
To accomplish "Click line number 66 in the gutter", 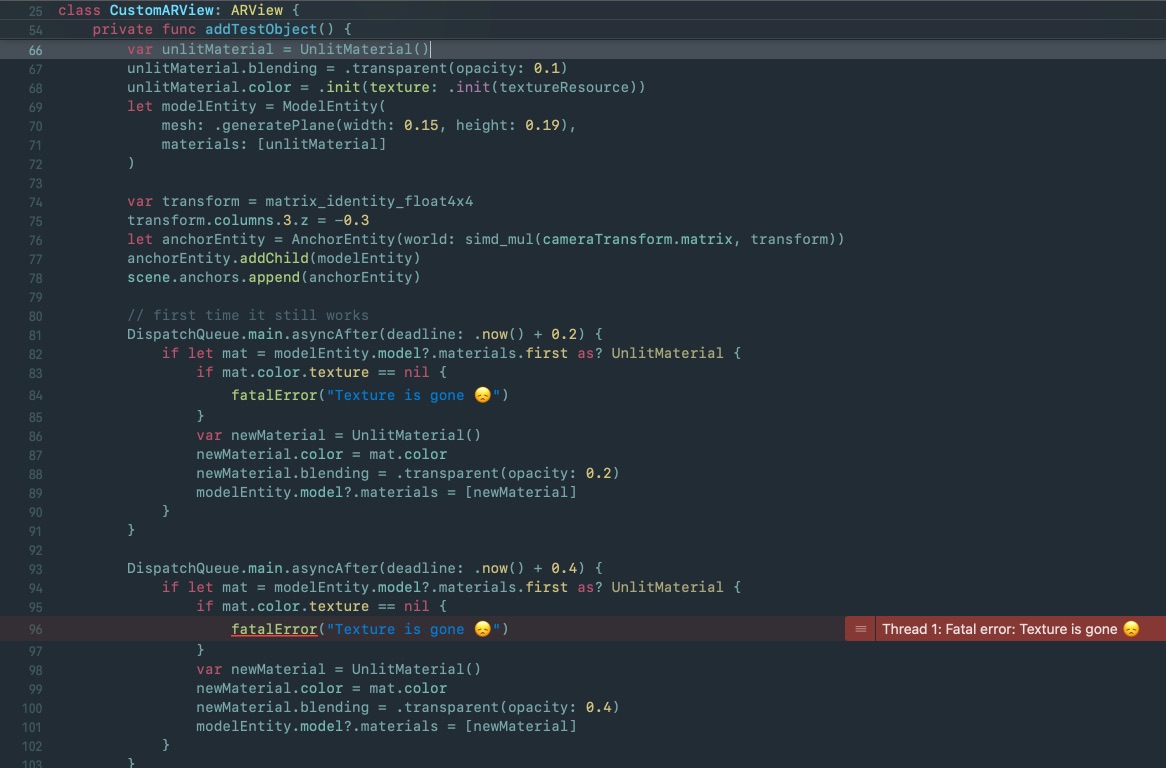I will click(35, 50).
